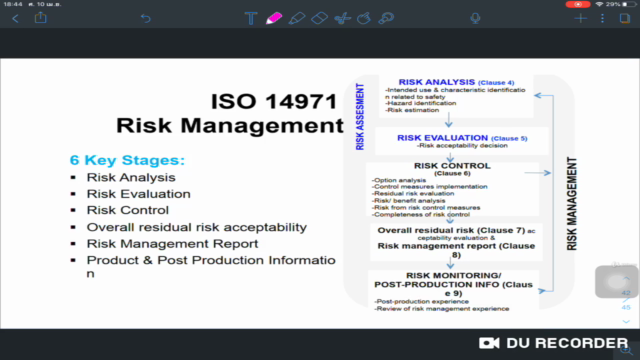The height and width of the screenshot is (360, 640).
Task: Select the lasso shape tool
Action: click(x=364, y=18)
